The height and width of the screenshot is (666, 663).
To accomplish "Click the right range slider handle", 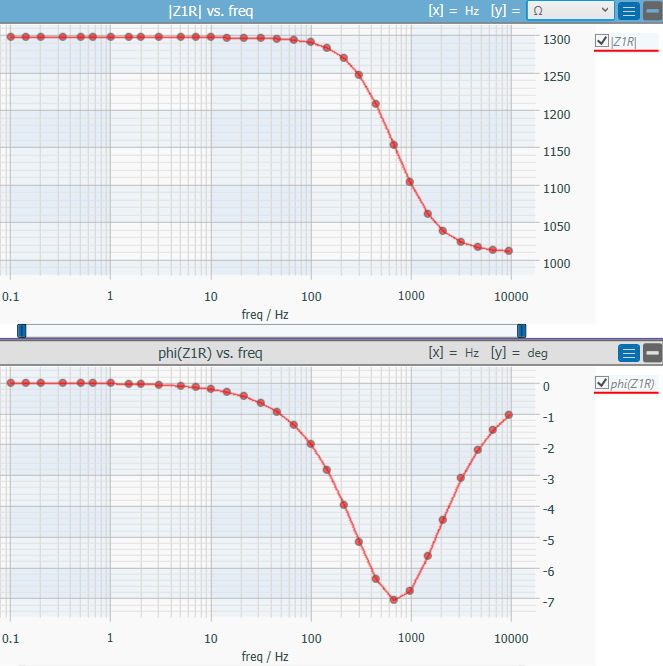I will 522,331.
